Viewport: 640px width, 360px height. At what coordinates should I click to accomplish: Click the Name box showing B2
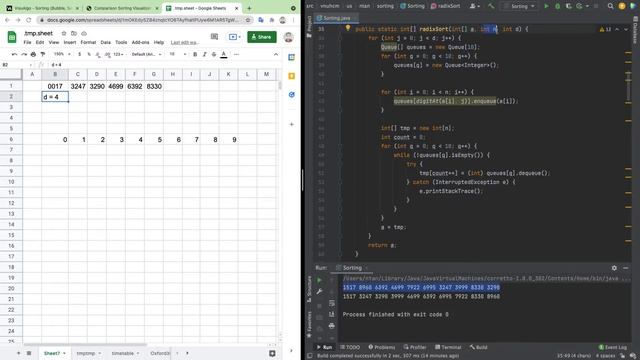(16, 64)
